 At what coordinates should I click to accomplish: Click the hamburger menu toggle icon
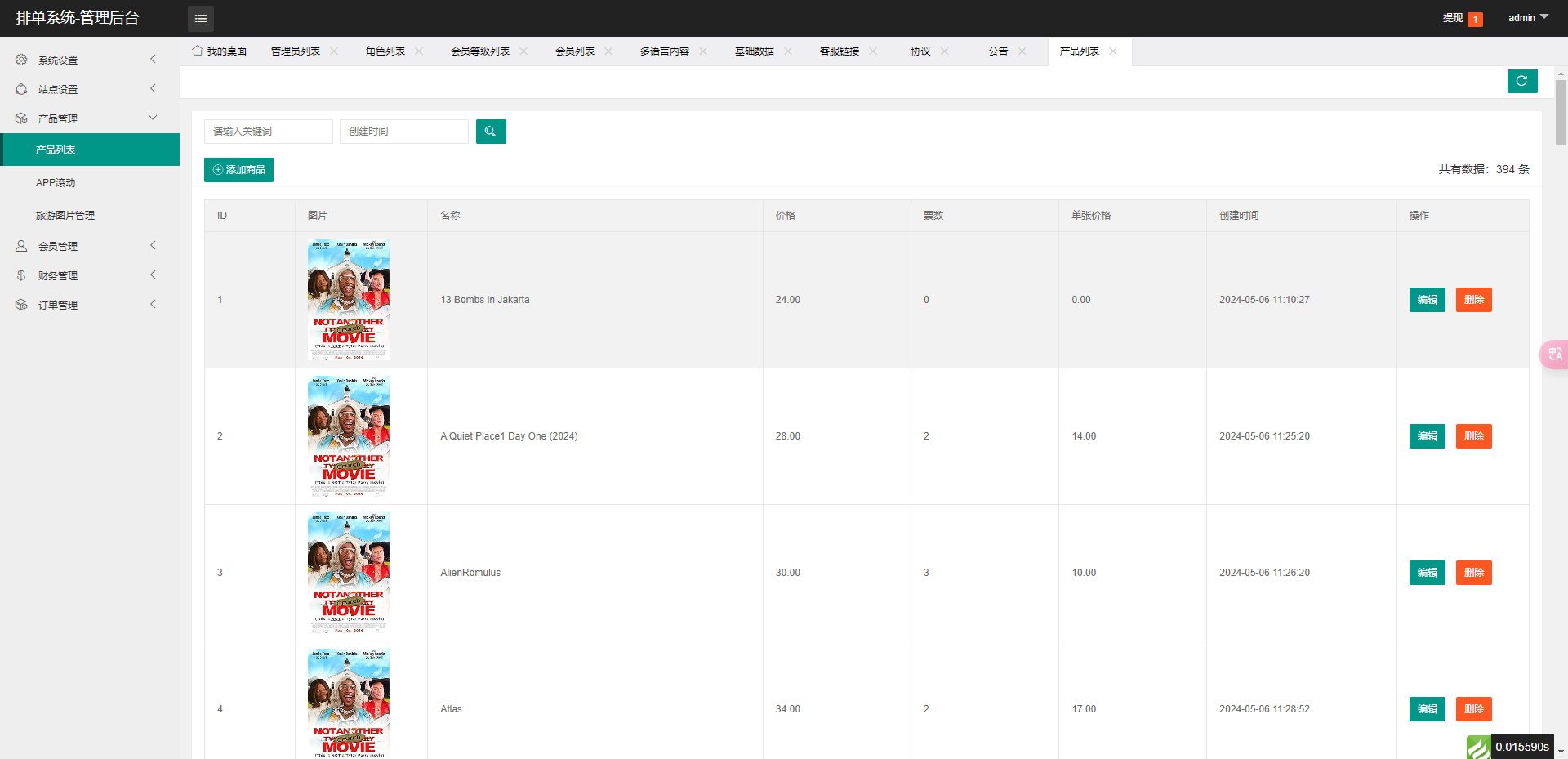(200, 18)
